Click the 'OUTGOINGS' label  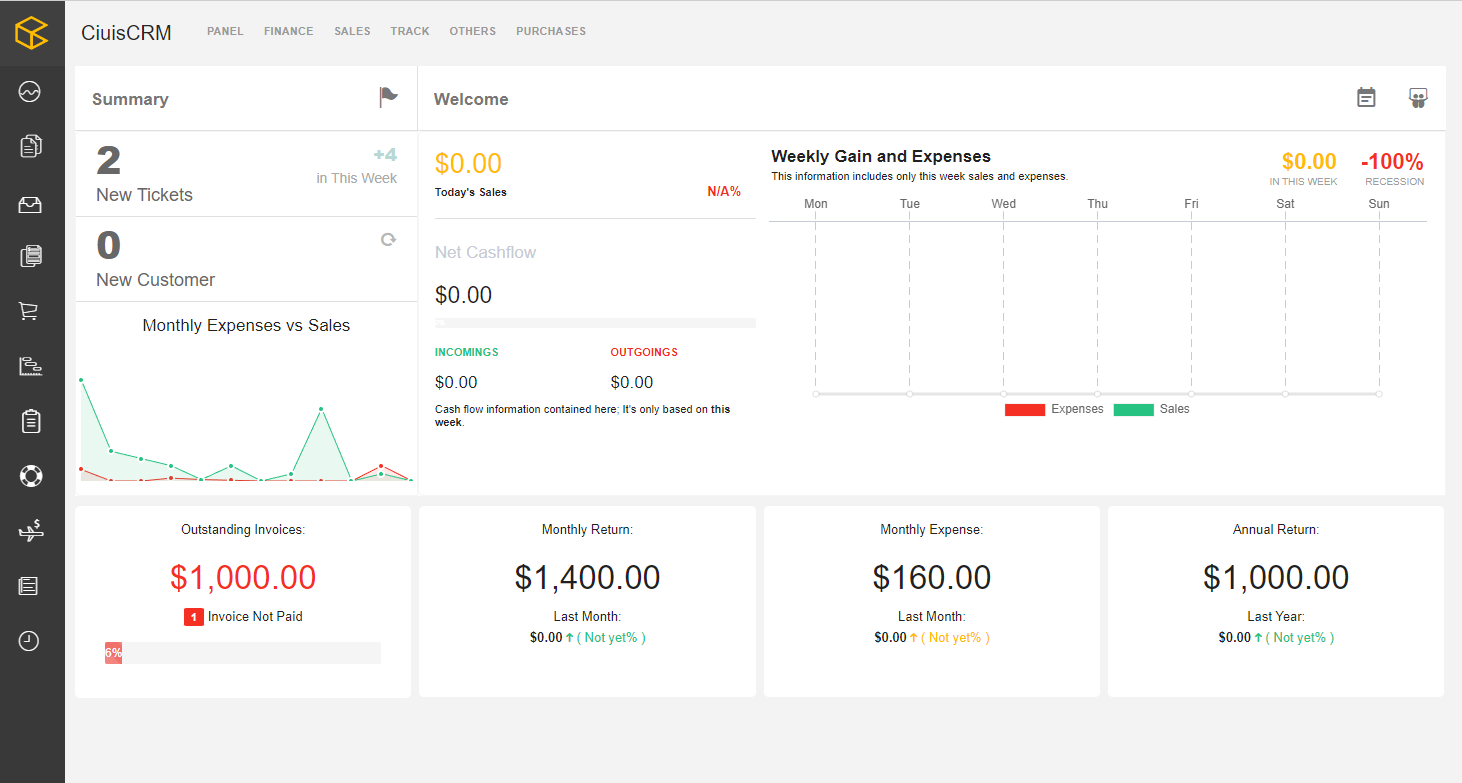(x=644, y=352)
